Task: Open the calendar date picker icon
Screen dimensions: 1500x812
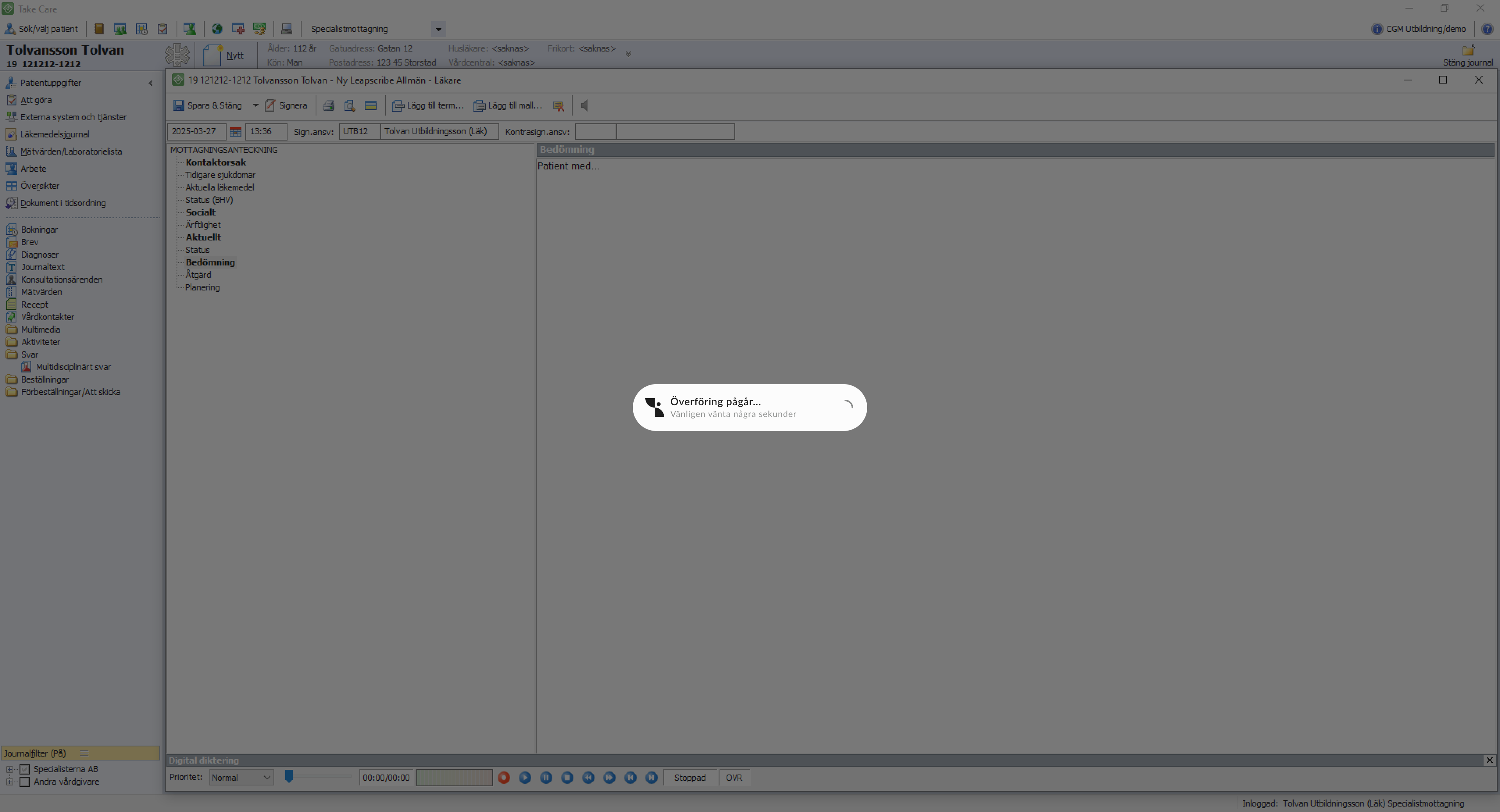Action: [235, 132]
